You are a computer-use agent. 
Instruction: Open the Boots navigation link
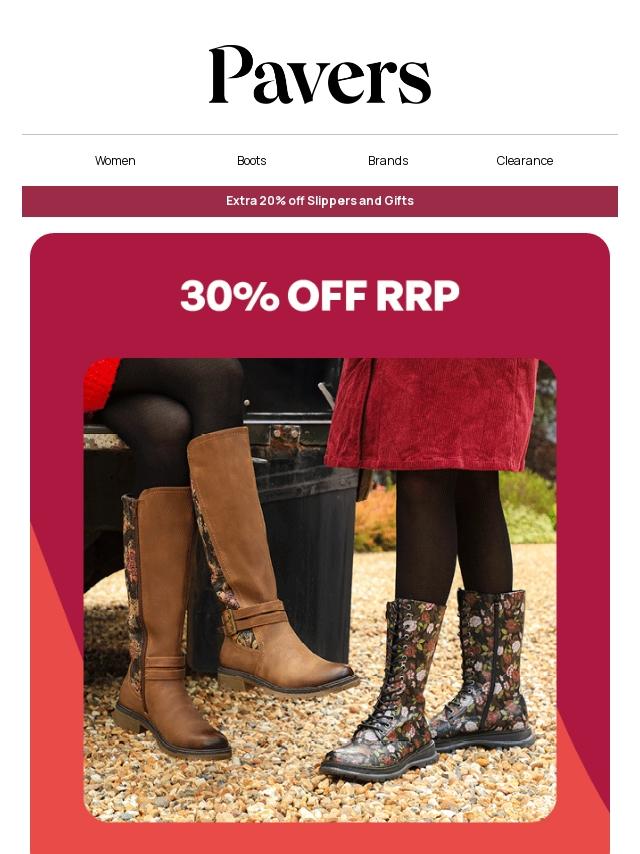pyautogui.click(x=252, y=161)
